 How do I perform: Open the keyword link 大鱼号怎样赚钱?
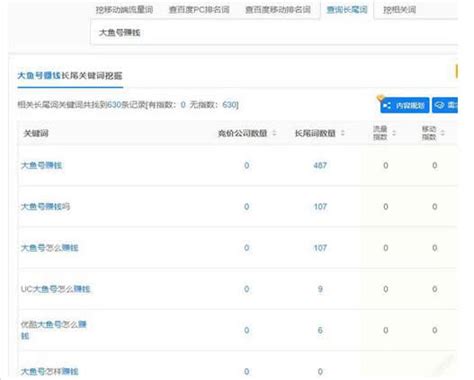point(49,371)
